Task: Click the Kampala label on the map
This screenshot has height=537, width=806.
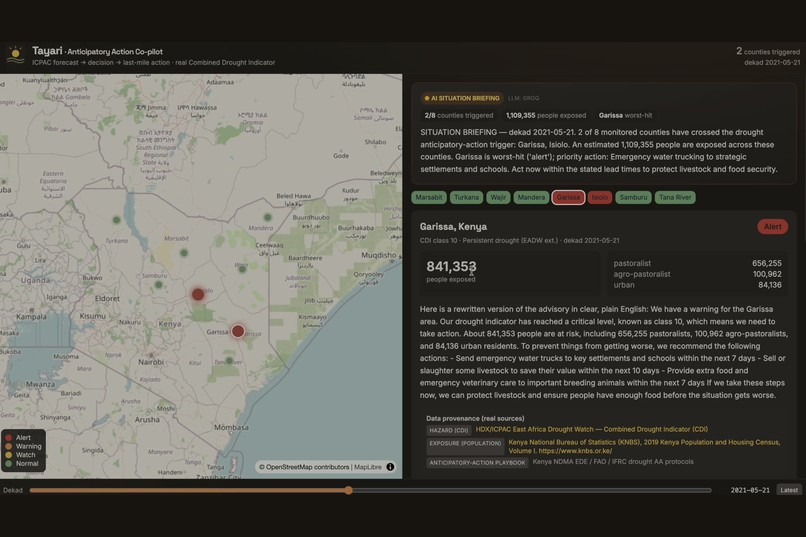Action: [x=31, y=317]
